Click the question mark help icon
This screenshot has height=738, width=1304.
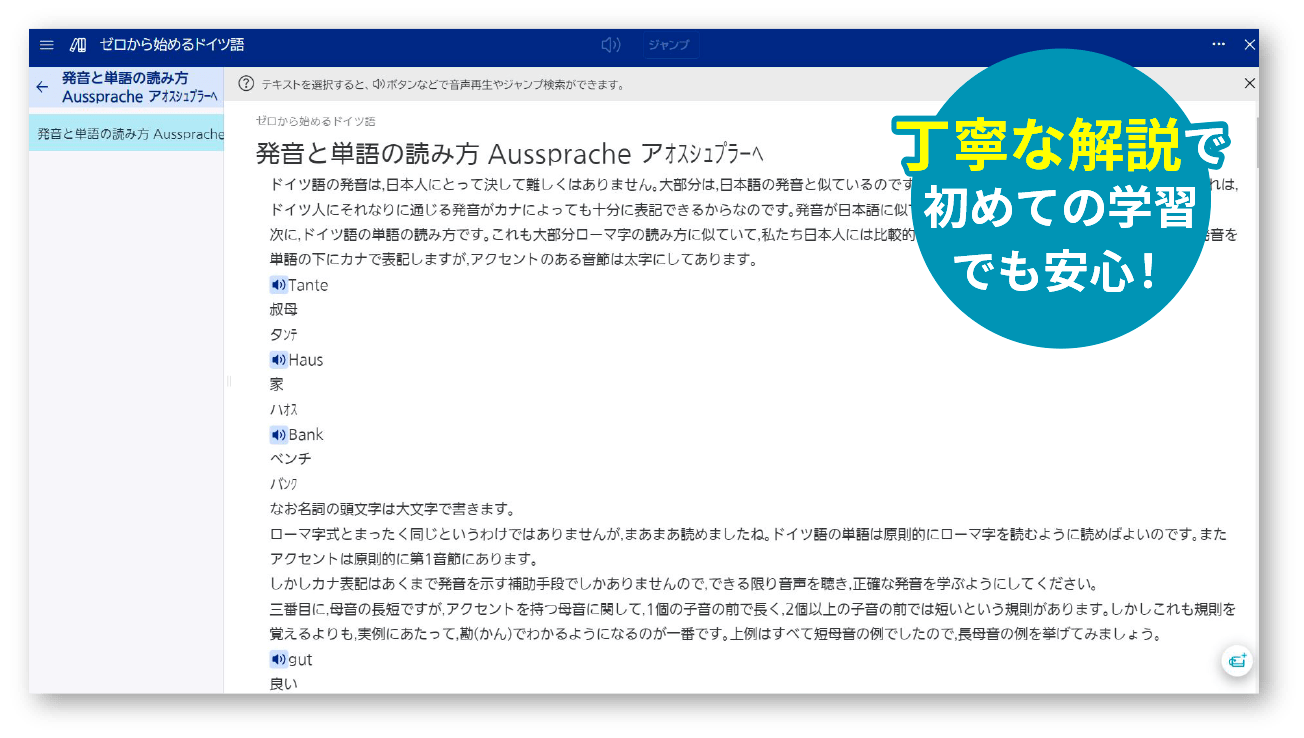(246, 84)
